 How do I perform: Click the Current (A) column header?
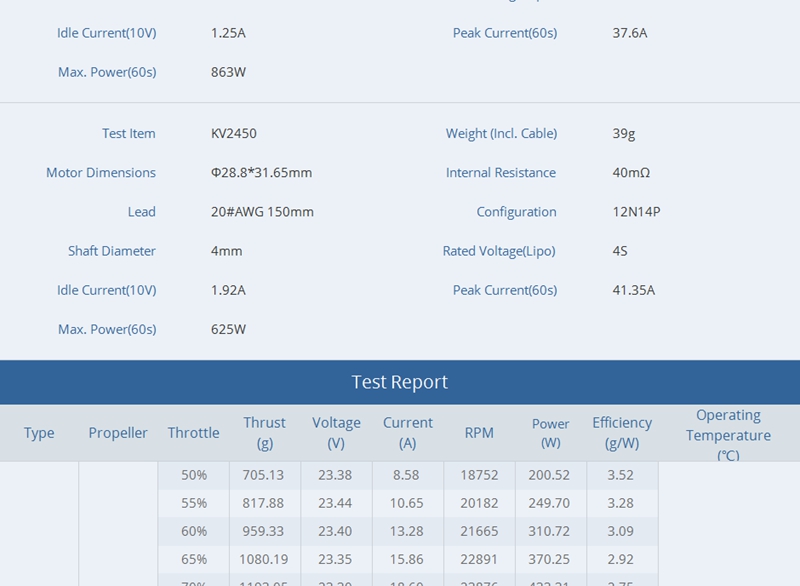408,433
